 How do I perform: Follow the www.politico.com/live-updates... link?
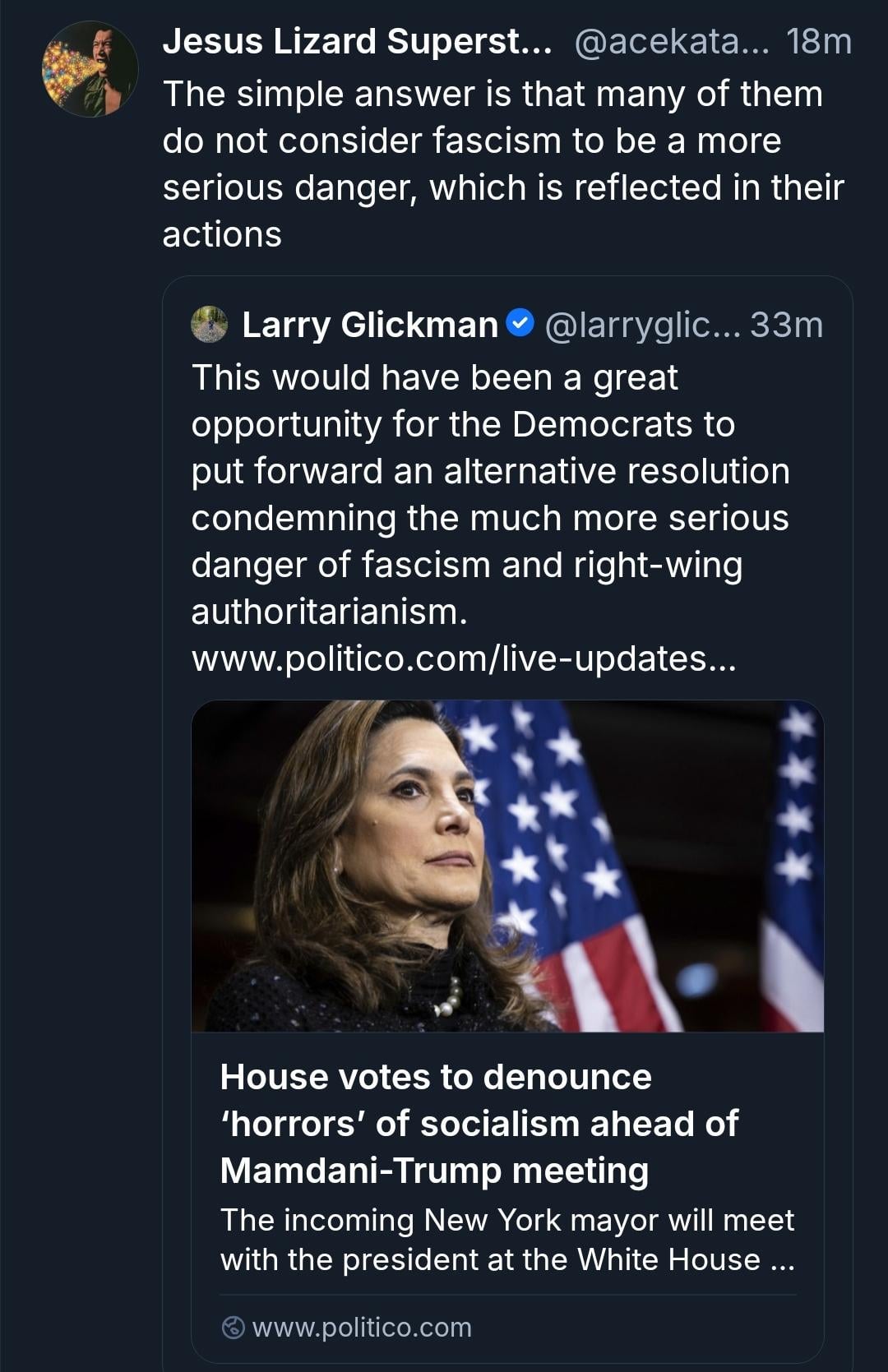(464, 658)
